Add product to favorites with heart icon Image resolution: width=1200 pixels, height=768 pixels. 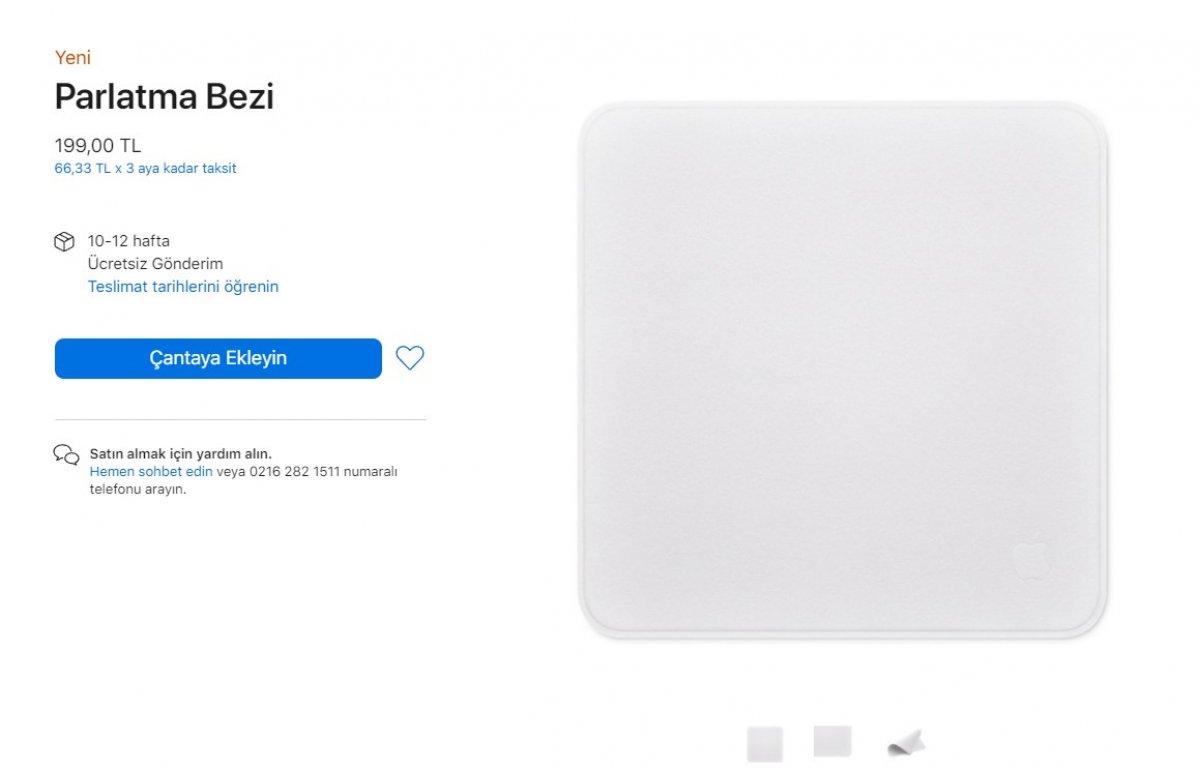click(410, 358)
